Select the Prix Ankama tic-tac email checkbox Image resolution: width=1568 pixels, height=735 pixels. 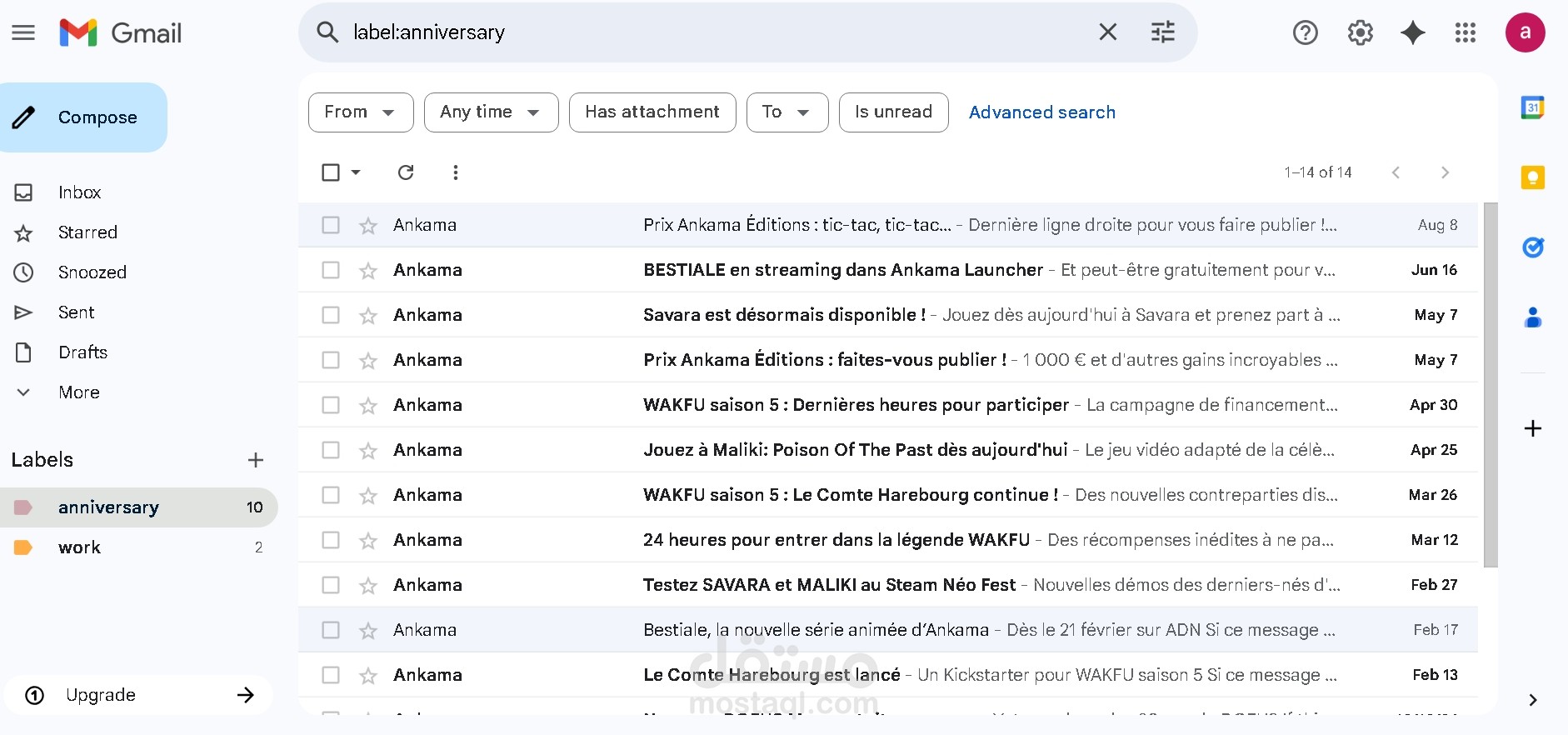331,225
